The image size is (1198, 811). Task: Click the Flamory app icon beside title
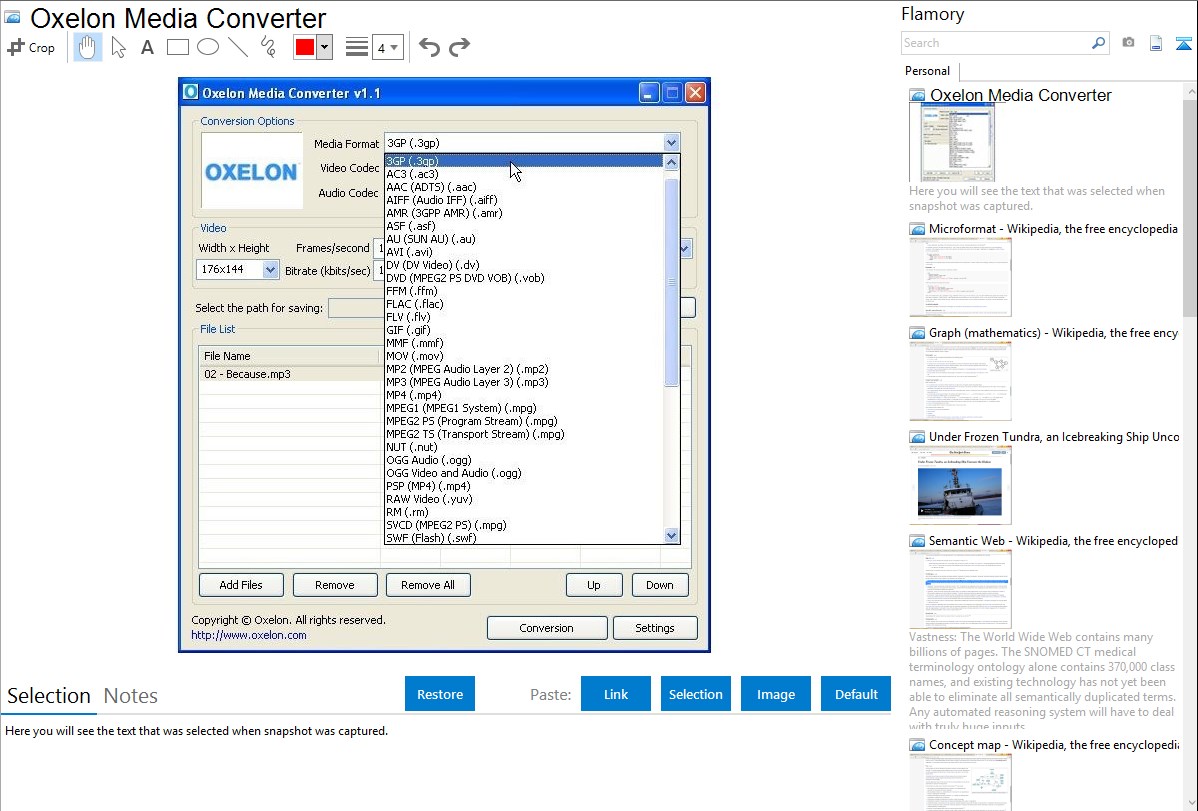coord(13,16)
